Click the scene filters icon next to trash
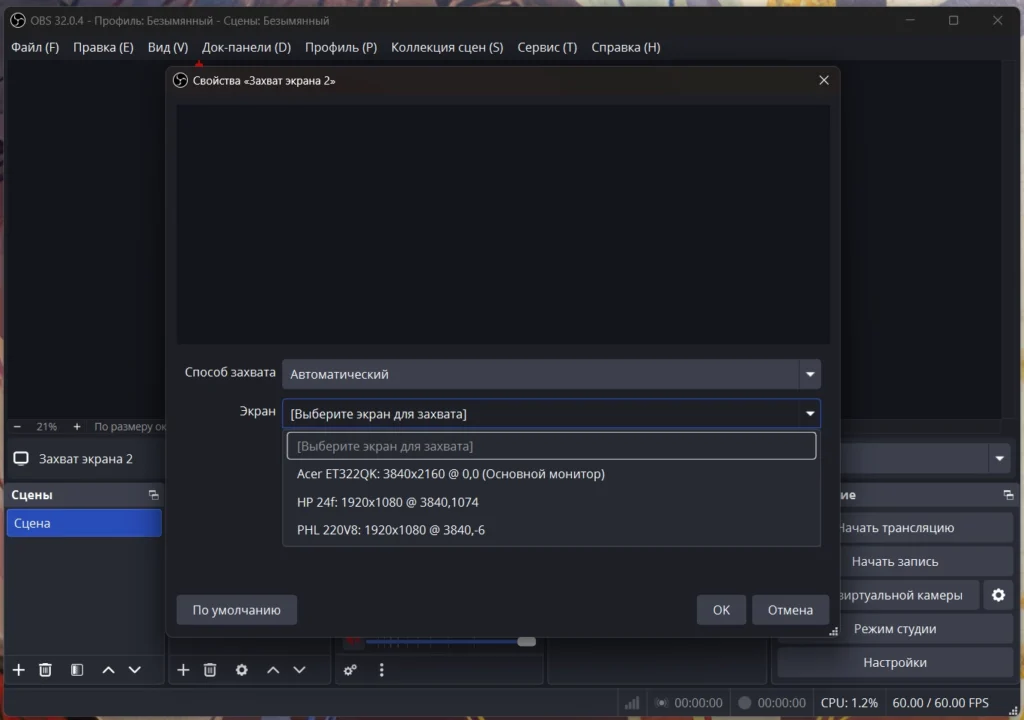 (77, 669)
